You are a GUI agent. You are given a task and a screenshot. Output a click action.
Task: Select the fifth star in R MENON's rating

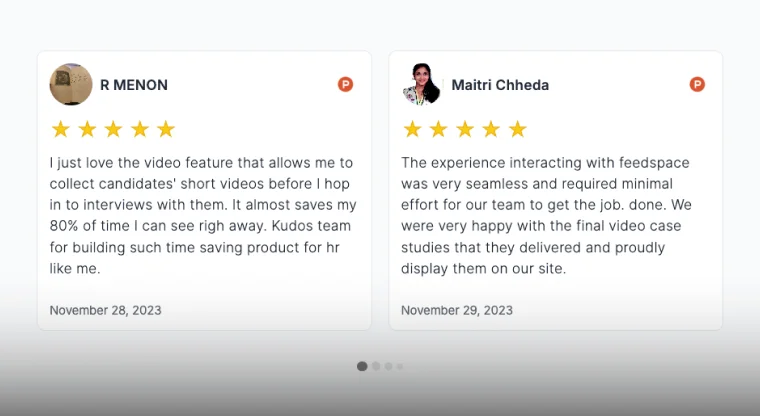click(166, 129)
